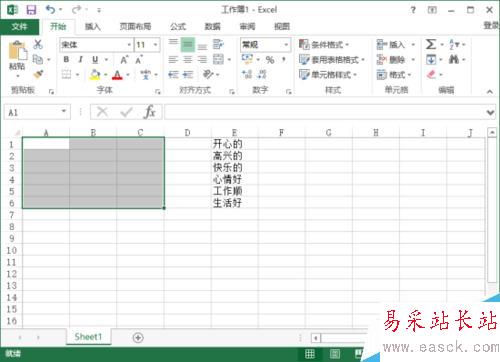
Task: Open number format dropdown 常规
Action: coord(286,45)
